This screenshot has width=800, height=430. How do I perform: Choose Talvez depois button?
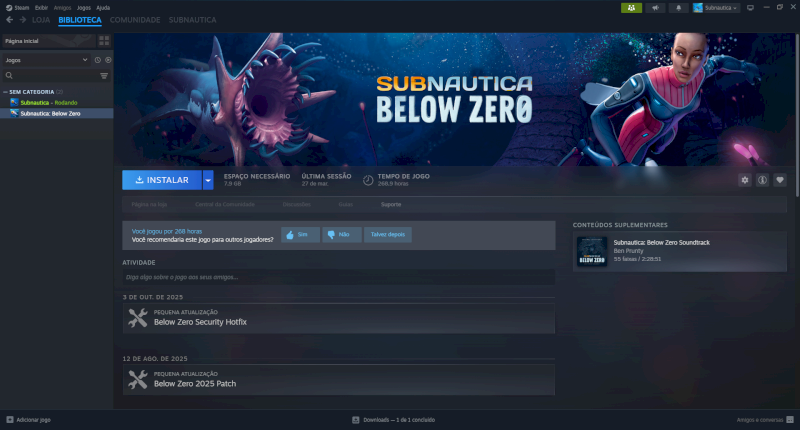(388, 235)
